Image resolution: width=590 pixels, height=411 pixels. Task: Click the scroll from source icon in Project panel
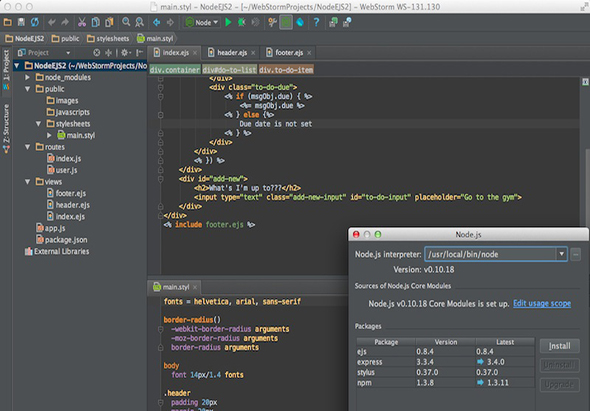pos(97,53)
